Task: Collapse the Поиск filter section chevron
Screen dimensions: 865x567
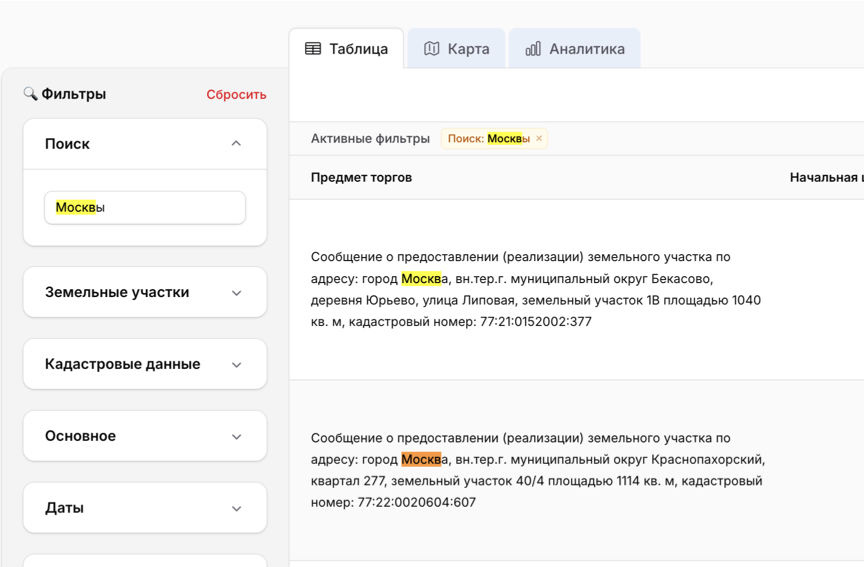Action: pos(236,144)
